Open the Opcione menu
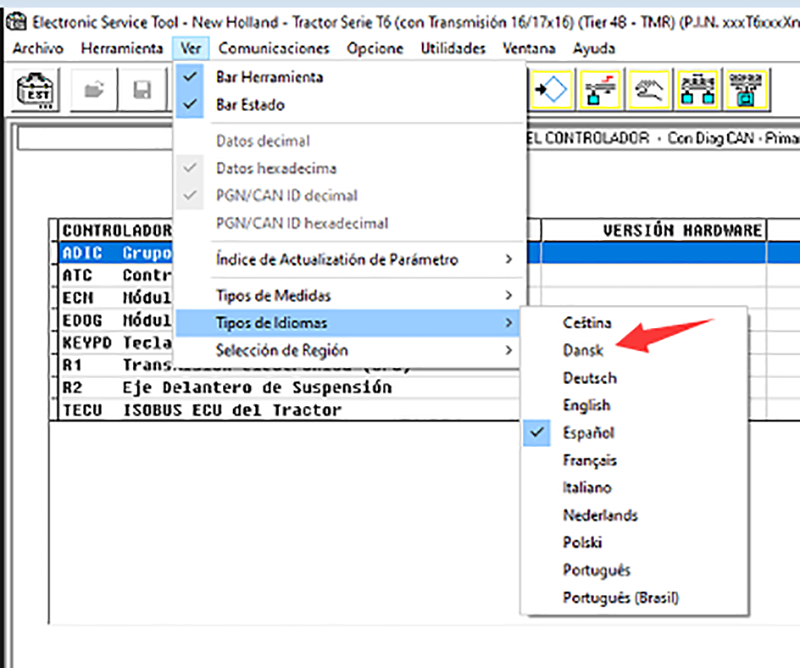Image resolution: width=800 pixels, height=668 pixels. click(375, 48)
